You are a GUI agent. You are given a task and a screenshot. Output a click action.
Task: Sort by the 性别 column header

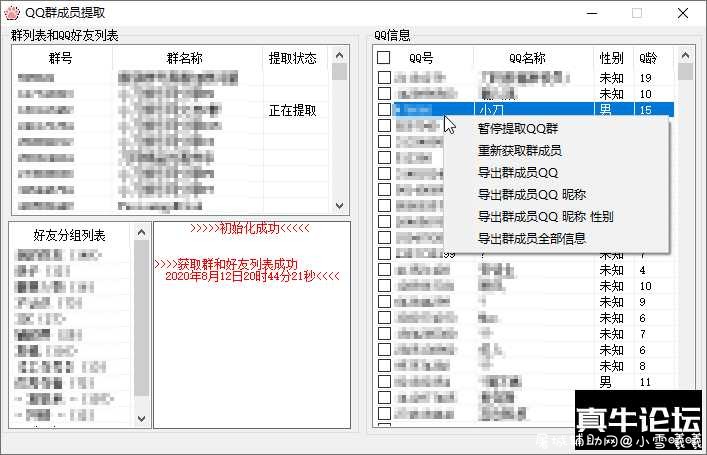(x=611, y=58)
